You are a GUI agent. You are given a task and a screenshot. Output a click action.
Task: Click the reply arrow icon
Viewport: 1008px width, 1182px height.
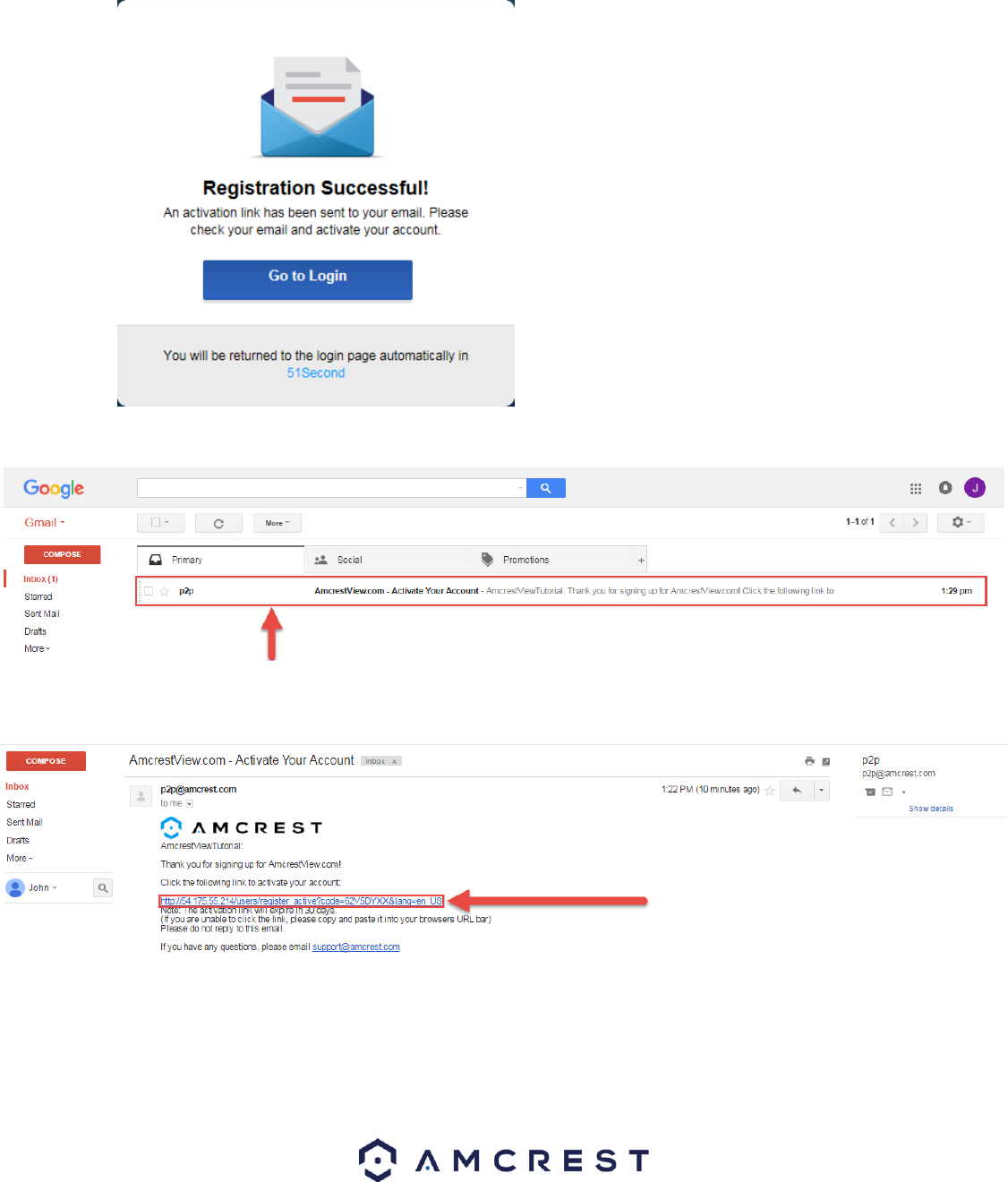796,790
